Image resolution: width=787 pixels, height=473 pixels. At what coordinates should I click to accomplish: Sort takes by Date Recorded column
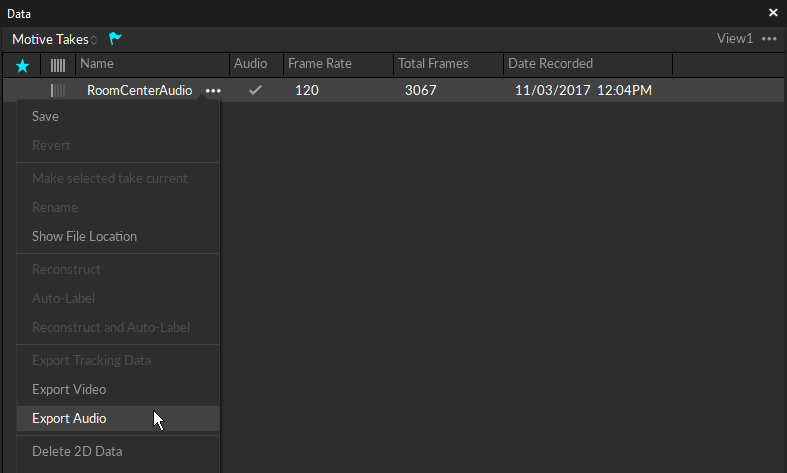point(550,64)
